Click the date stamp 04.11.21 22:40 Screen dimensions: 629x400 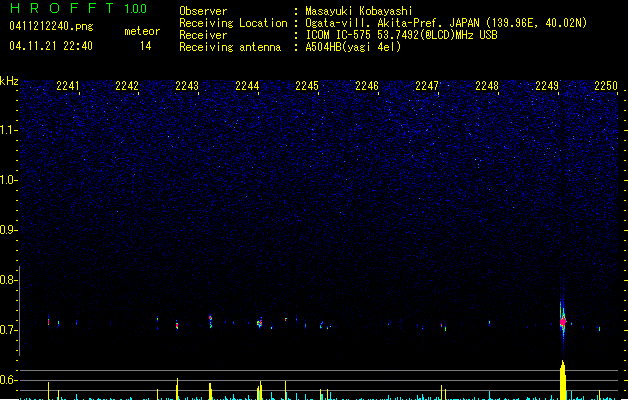coord(51,46)
